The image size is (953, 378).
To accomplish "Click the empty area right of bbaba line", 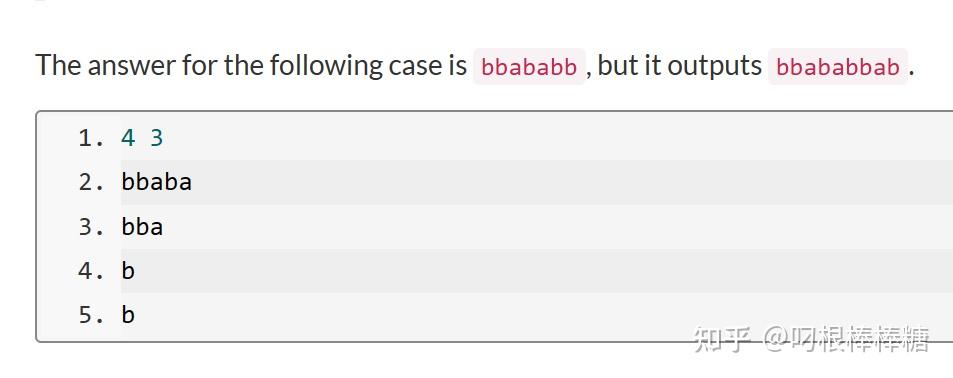I will click(x=571, y=182).
